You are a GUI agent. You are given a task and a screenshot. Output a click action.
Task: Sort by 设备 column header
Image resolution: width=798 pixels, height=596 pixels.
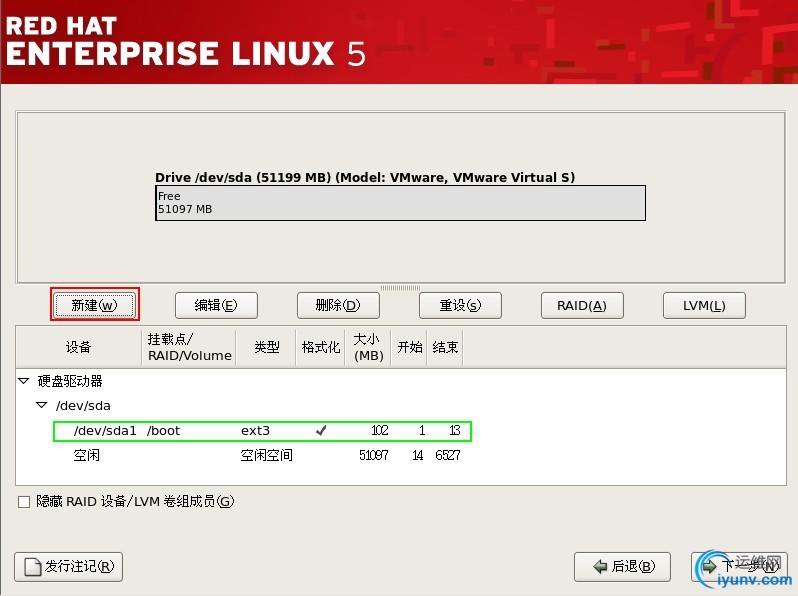[78, 347]
